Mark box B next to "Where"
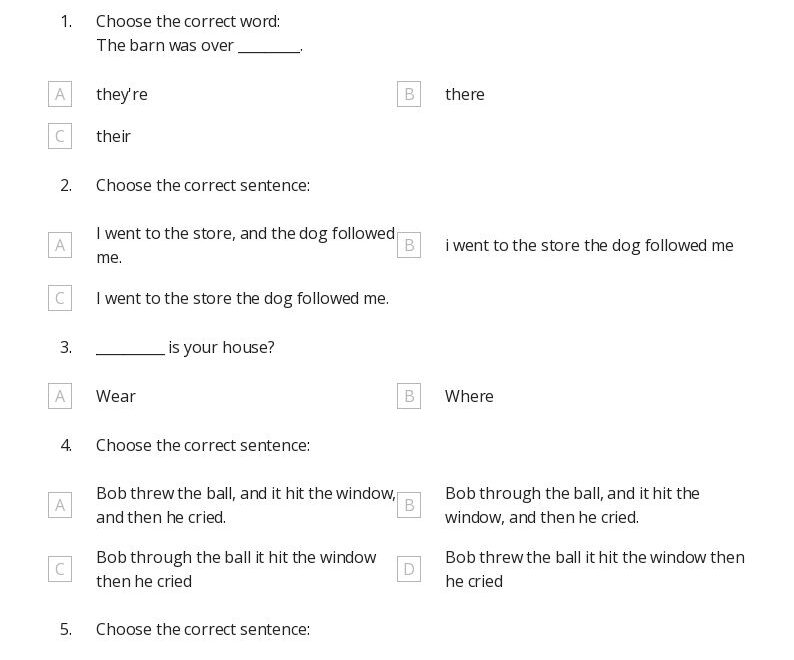Viewport: 794px width, 660px height. click(x=409, y=396)
